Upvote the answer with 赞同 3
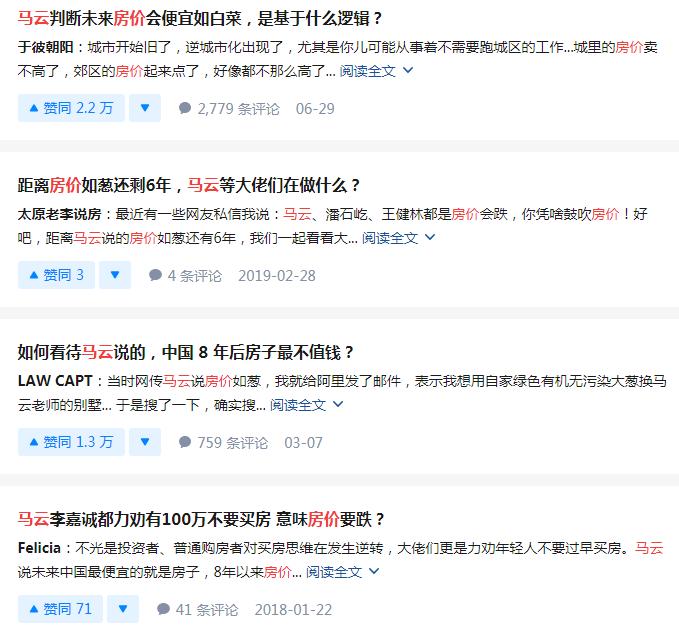Image resolution: width=679 pixels, height=630 pixels. [x=56, y=275]
